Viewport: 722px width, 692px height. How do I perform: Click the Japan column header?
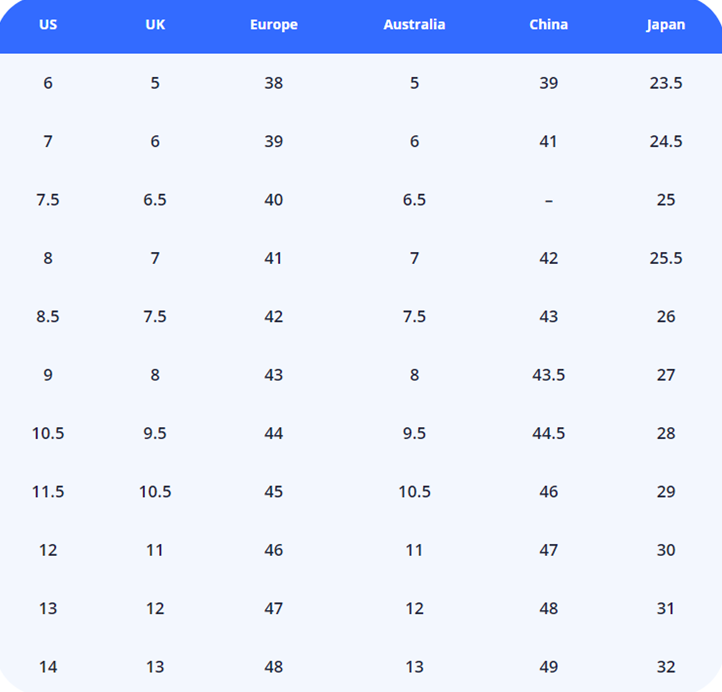tap(666, 25)
